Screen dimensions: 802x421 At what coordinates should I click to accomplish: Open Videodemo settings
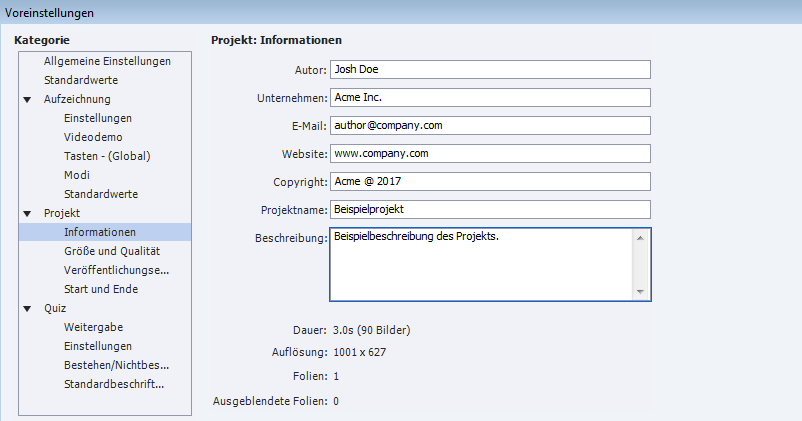click(92, 137)
